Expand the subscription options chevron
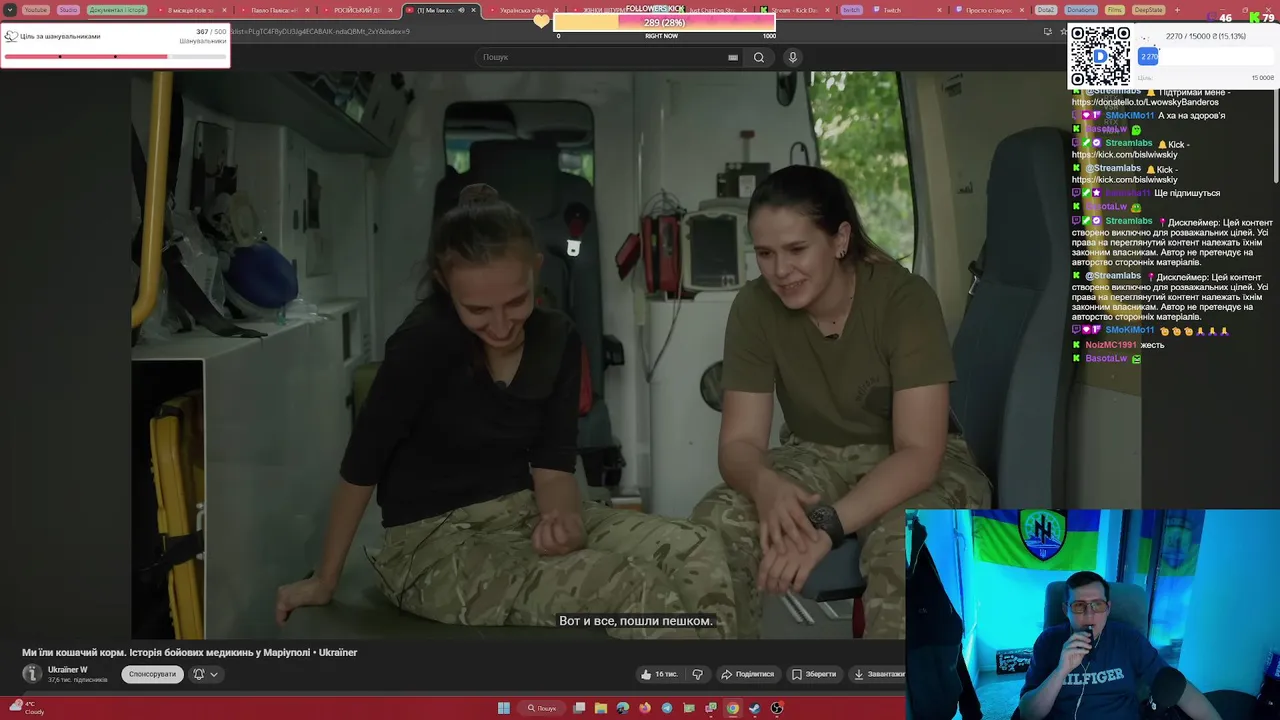 [x=214, y=674]
